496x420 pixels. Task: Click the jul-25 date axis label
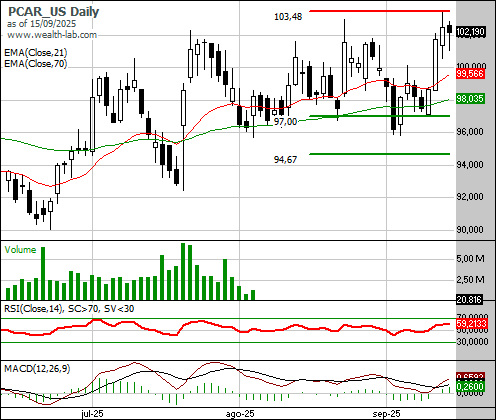[x=92, y=414]
